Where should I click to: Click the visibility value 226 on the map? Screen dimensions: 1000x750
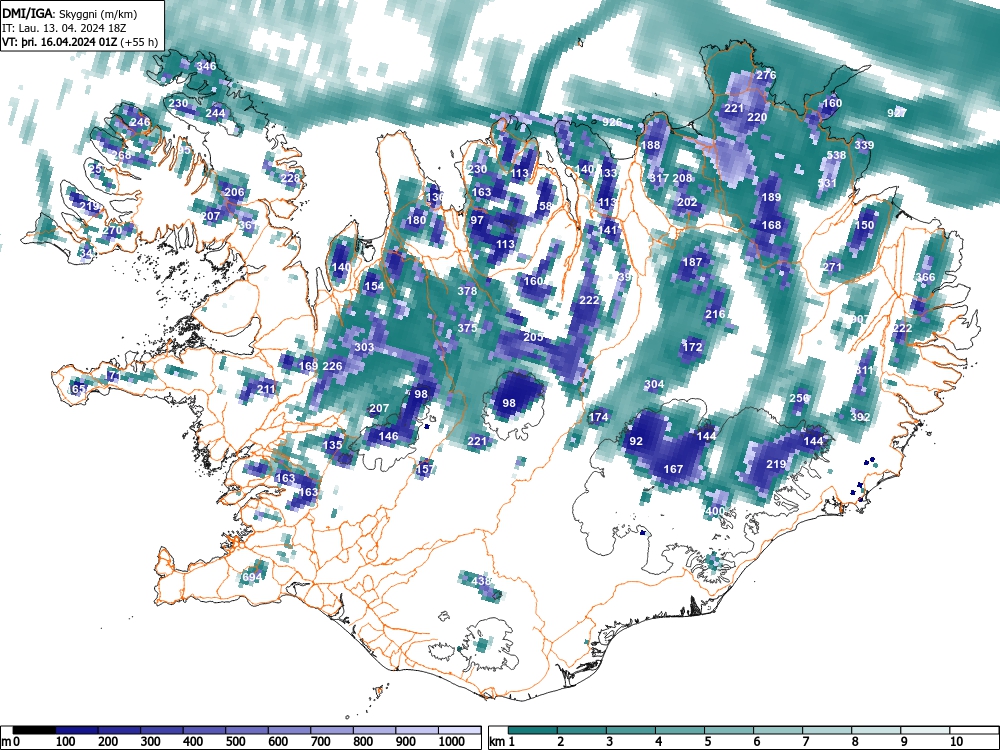(x=332, y=366)
